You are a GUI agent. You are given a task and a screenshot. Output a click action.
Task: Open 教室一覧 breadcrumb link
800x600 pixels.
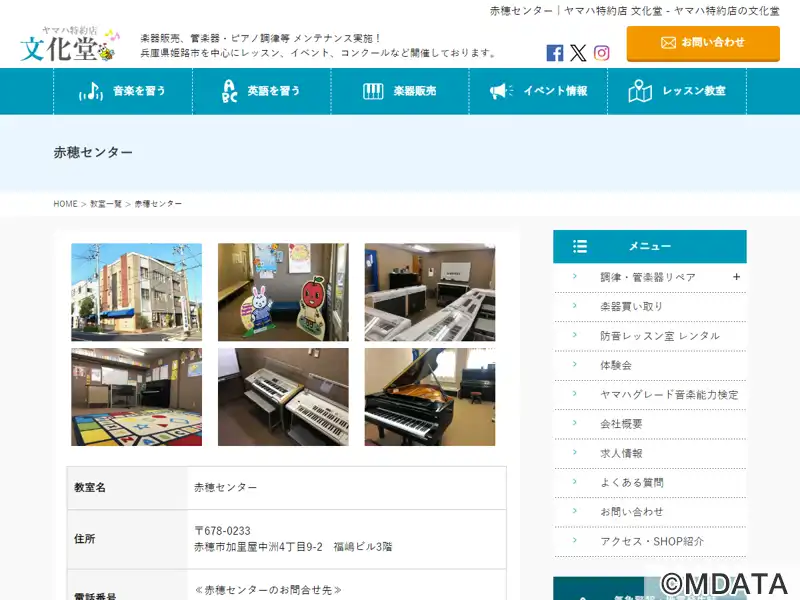point(106,204)
